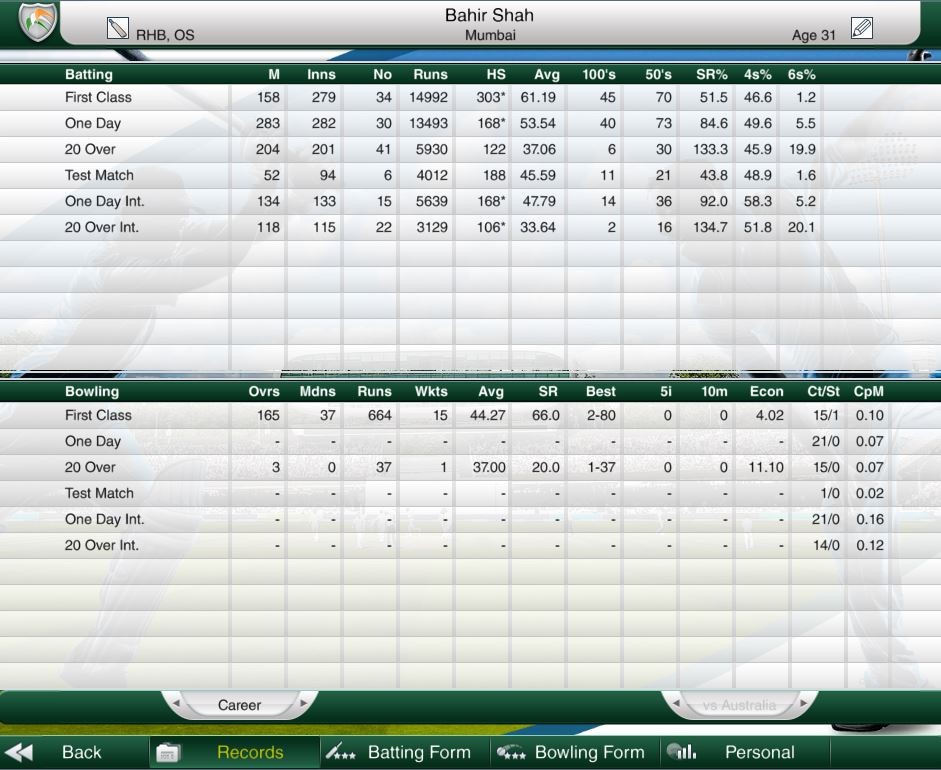This screenshot has height=770, width=941.
Task: Click left arrow of Career selector
Action: [x=176, y=703]
